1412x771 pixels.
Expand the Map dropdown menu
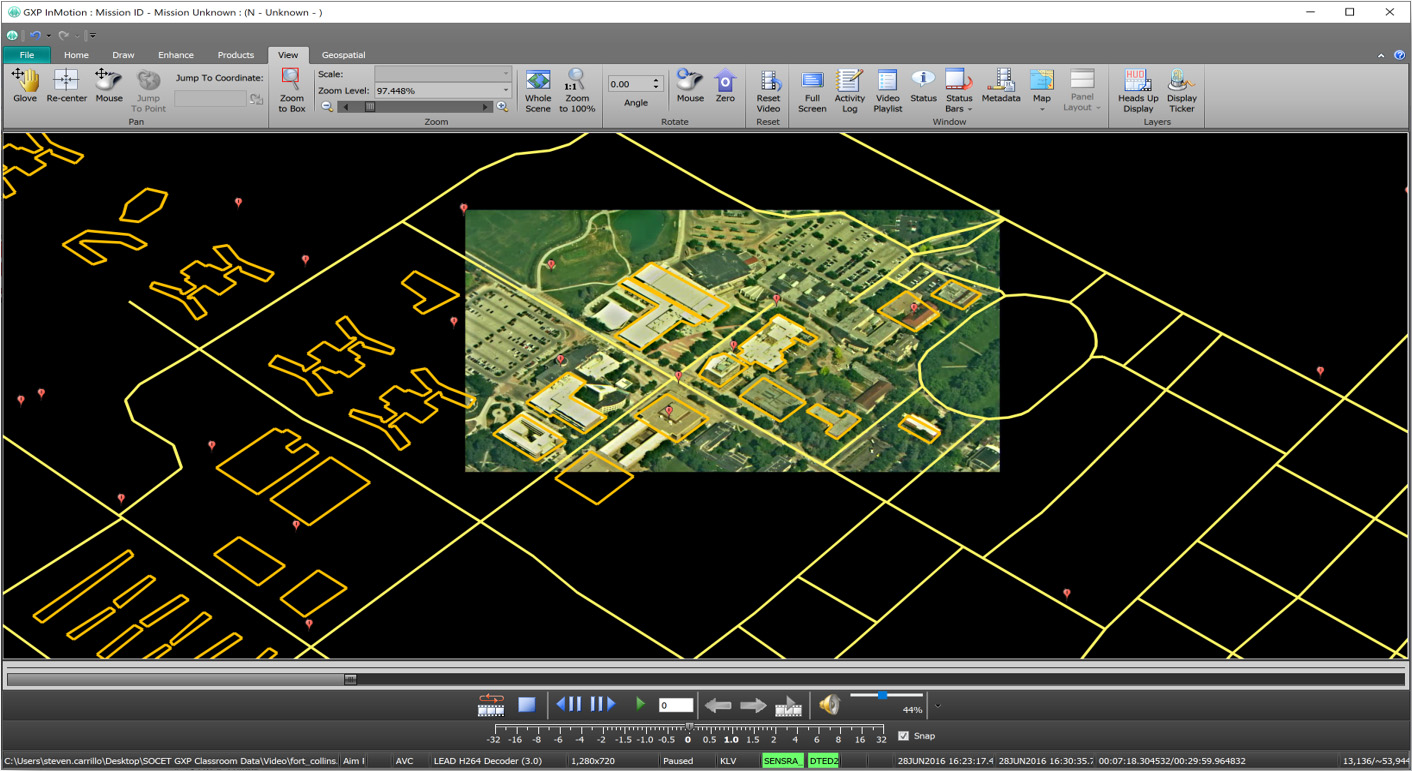(x=1042, y=109)
